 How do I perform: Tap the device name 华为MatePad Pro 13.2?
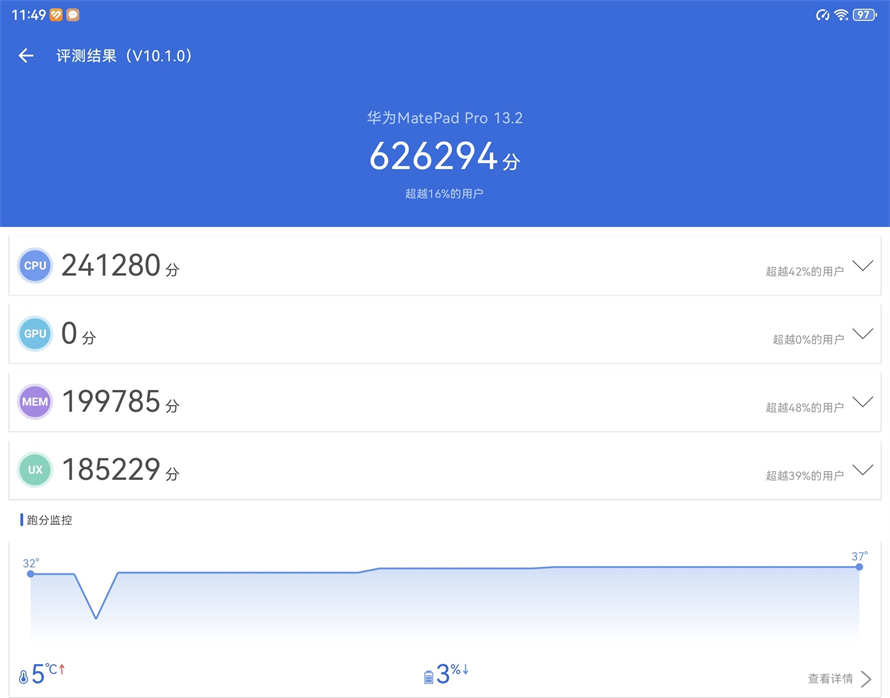tap(444, 118)
